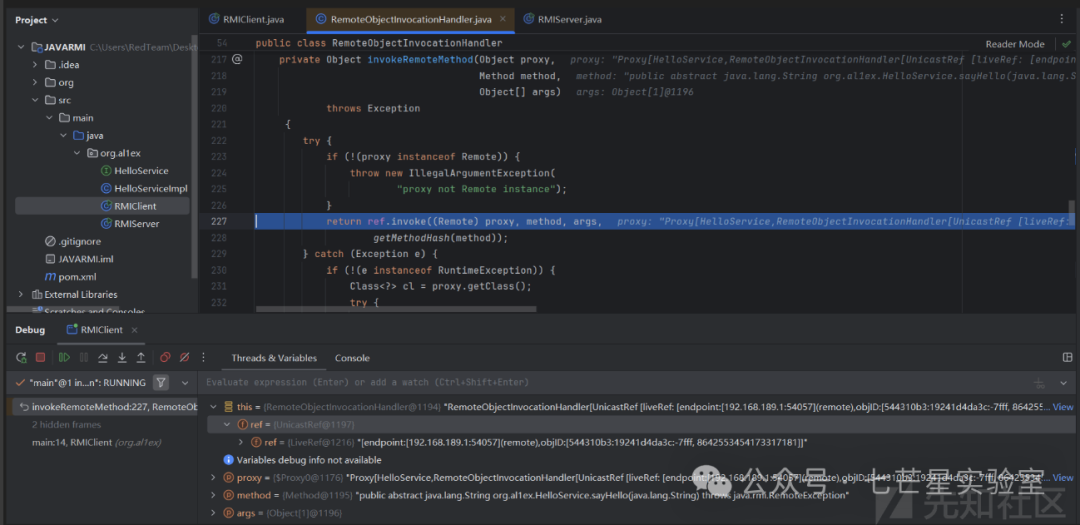The height and width of the screenshot is (525, 1080).
Task: Select the RMIClient debug session tab
Action: [94, 330]
